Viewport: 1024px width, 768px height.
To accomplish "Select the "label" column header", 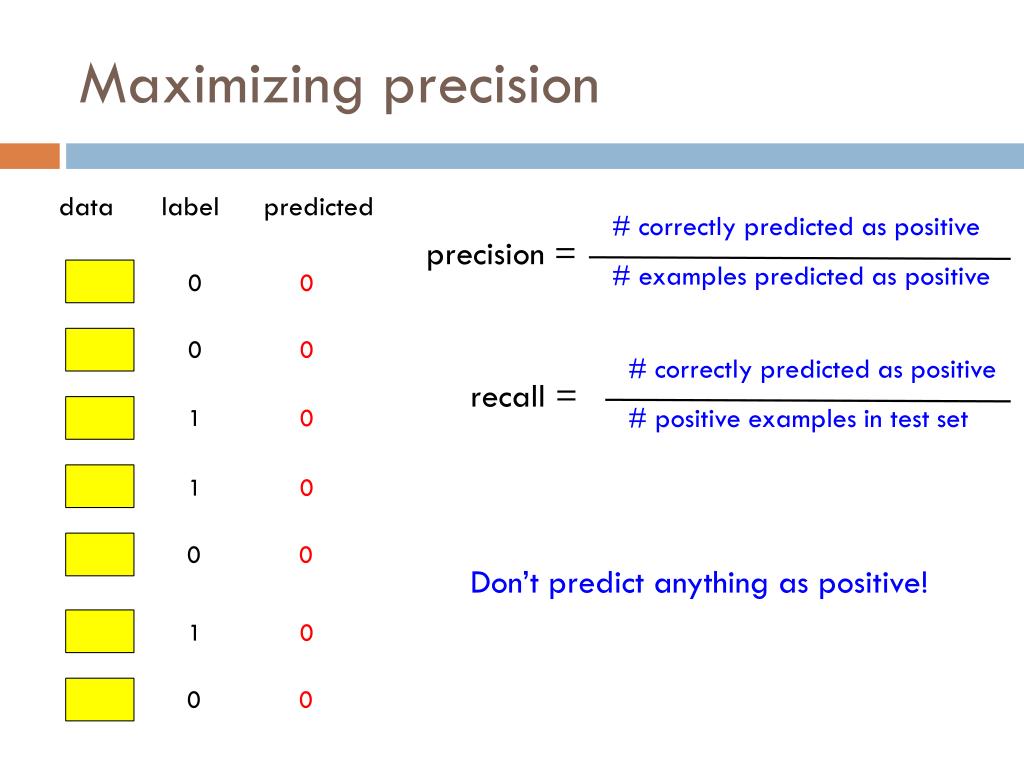I will (x=190, y=207).
